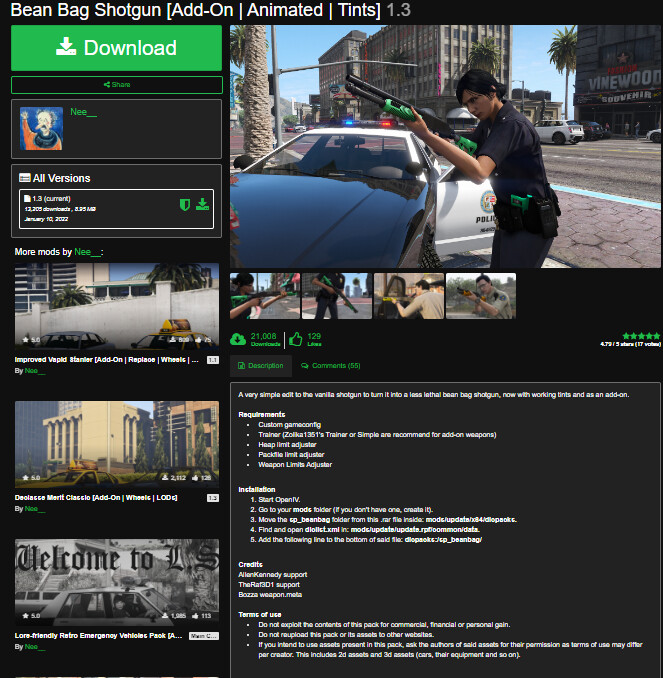
Task: Click star rating on Retro Emergency Vehicles thumbnail
Action: (31, 616)
